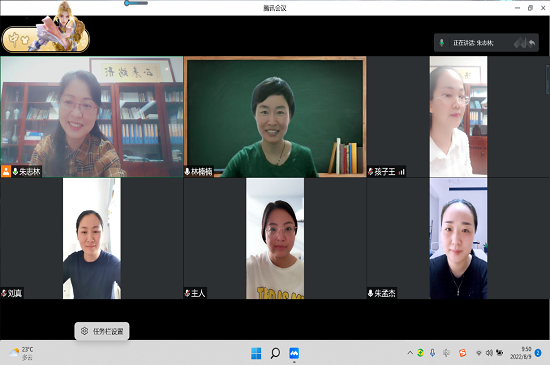Screen dimensions: 550x365
Task: Click the Tencent Meeting taskbar icon
Action: 294,353
